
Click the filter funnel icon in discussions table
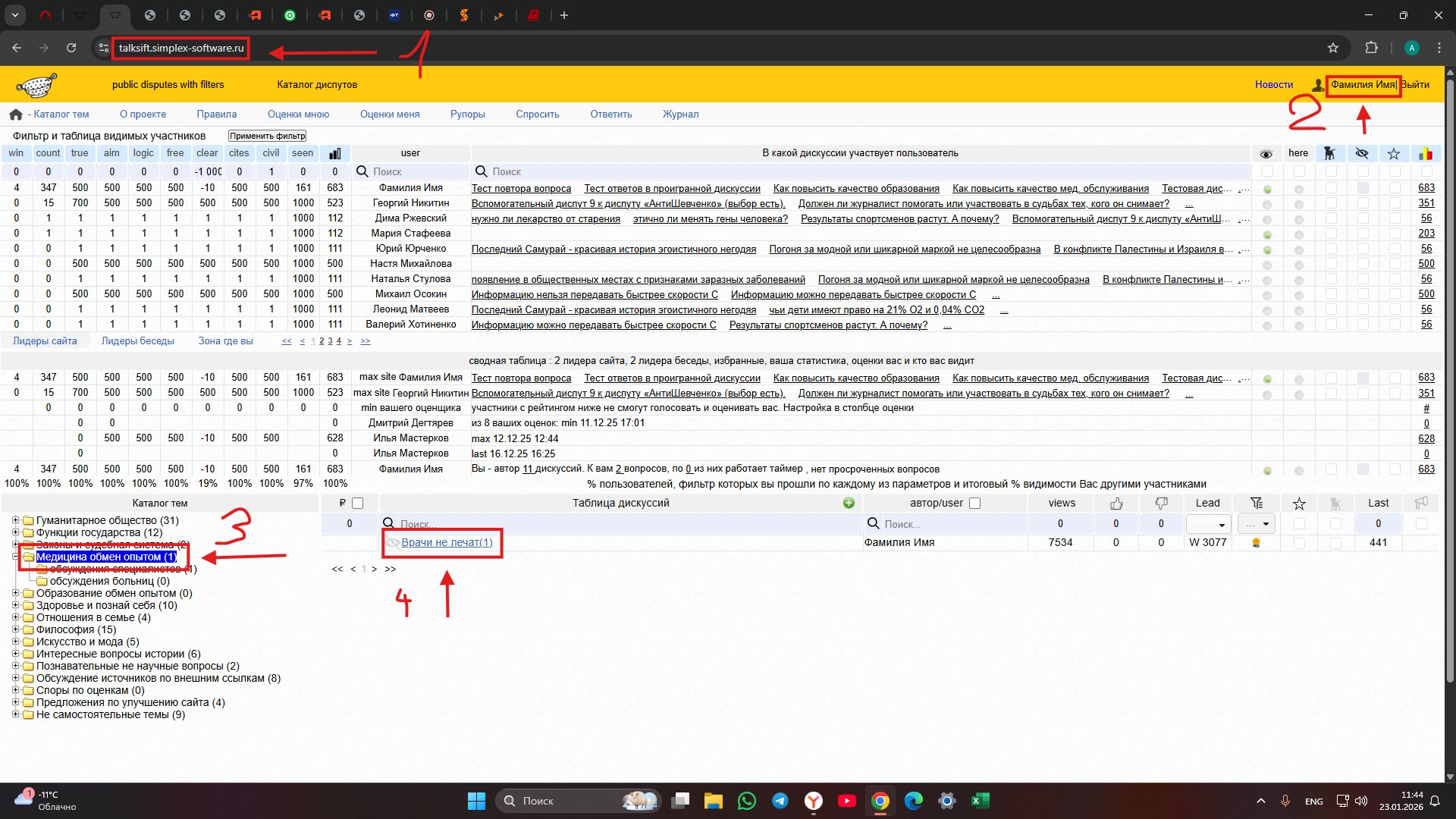1257,503
